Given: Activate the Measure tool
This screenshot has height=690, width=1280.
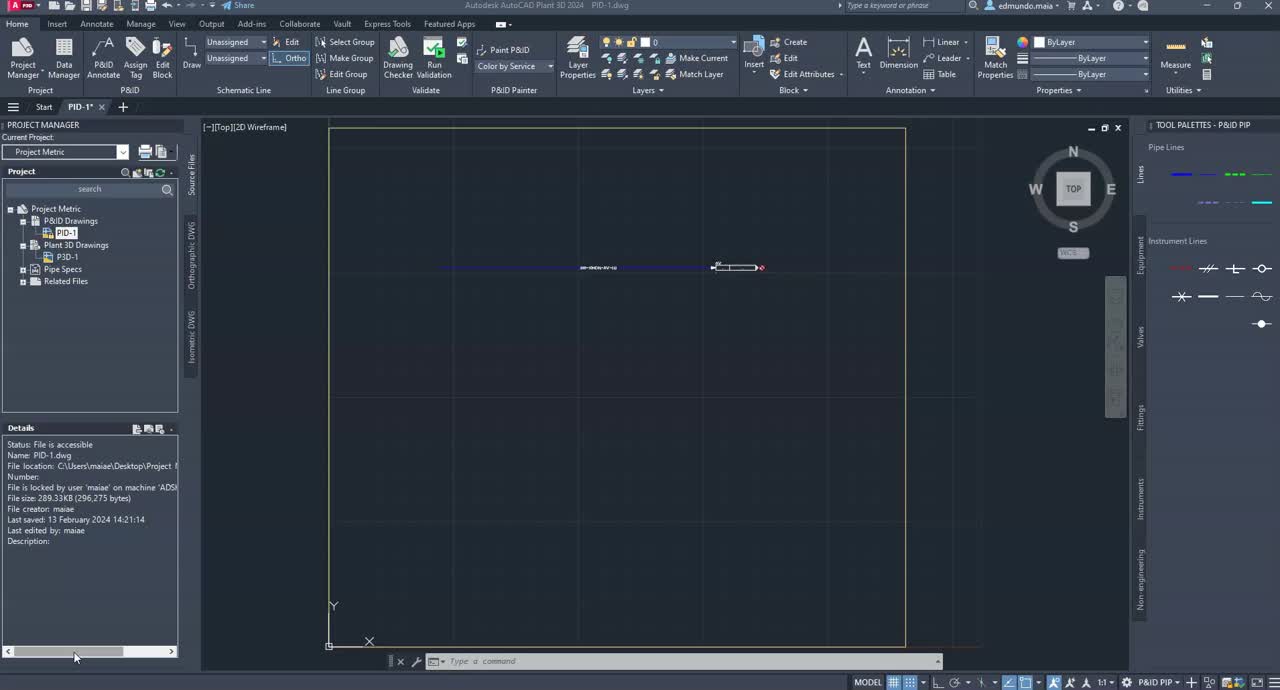Looking at the screenshot, I should click(1175, 52).
